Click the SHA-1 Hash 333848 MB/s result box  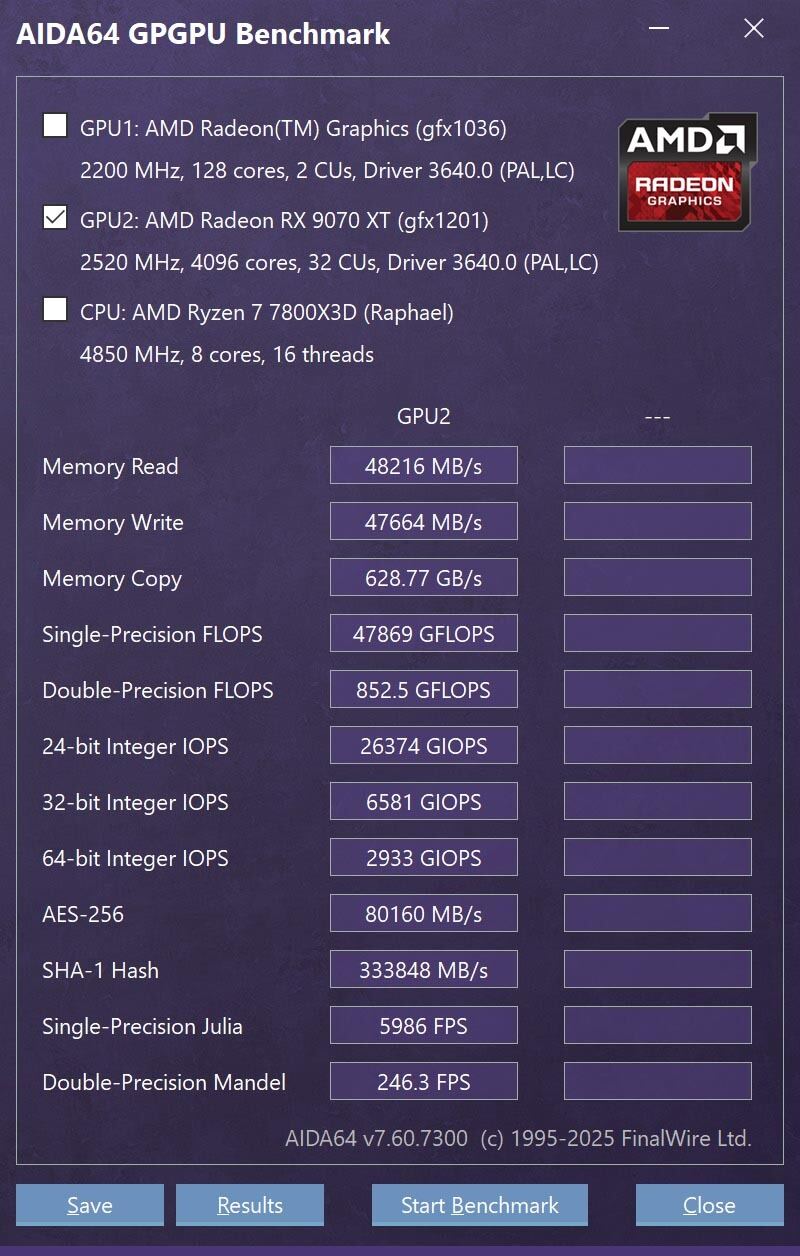(424, 970)
